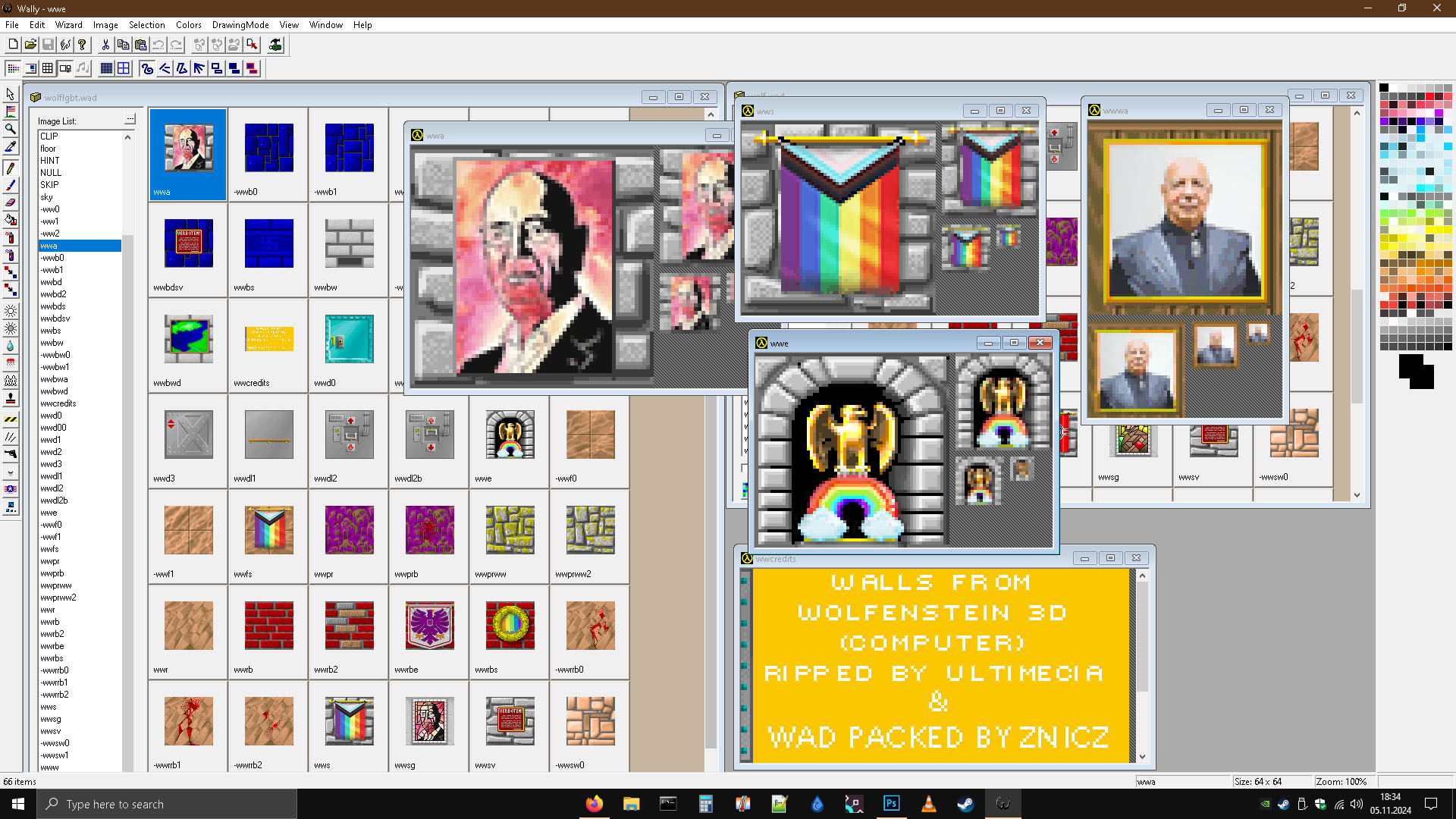
Task: Toggle the ray lines drawing mode button
Action: 199,68
